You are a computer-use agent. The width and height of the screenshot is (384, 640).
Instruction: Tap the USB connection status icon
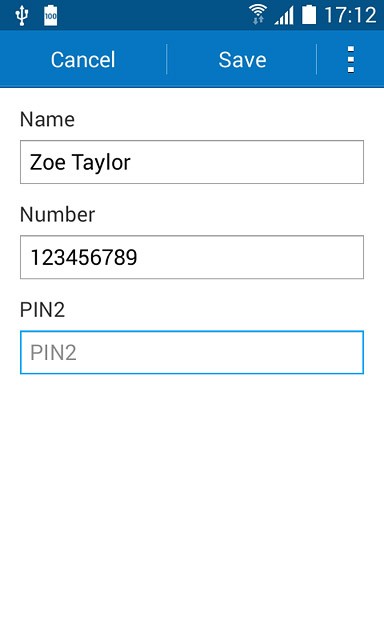(21, 16)
